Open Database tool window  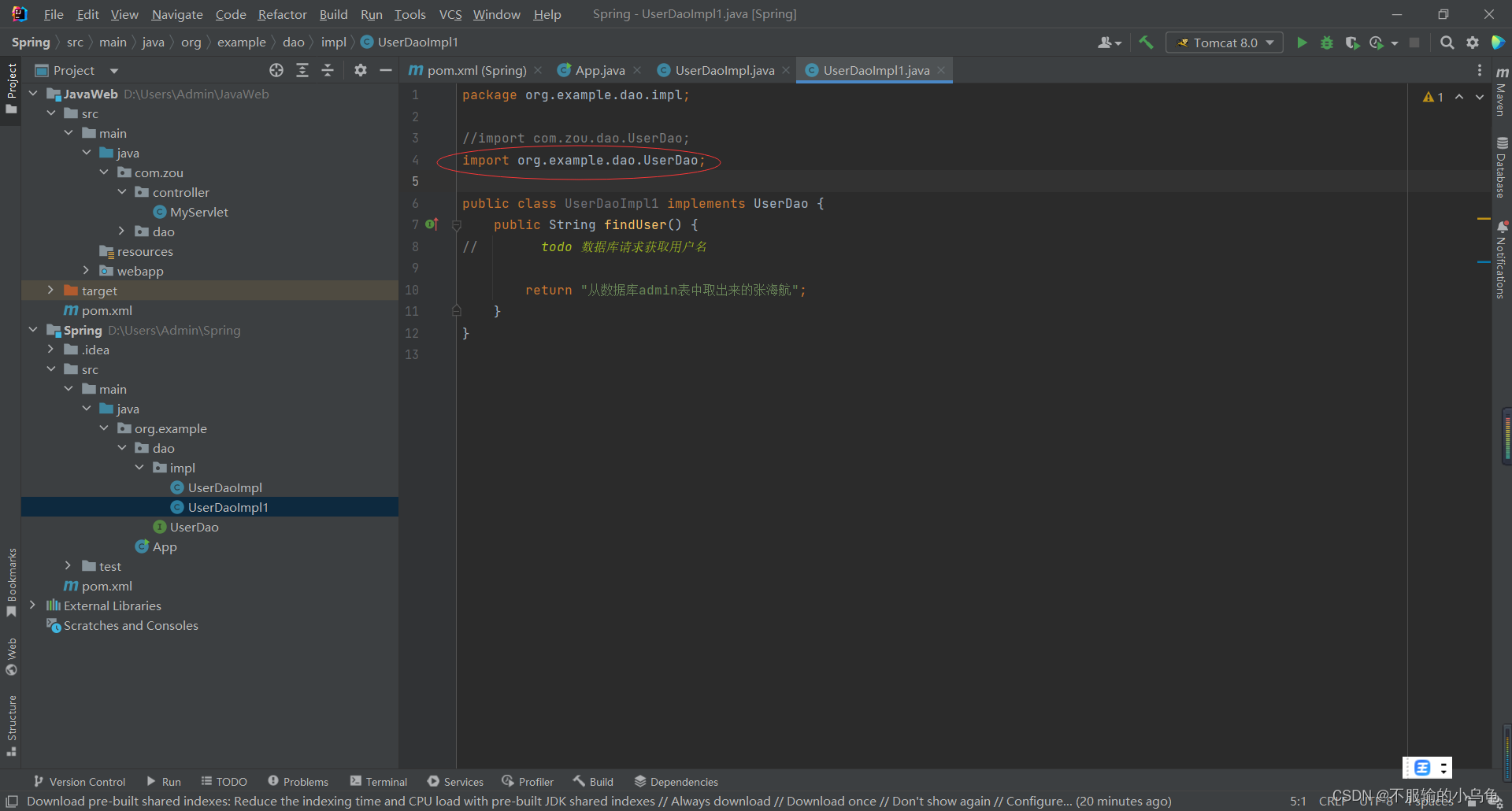(1502, 167)
